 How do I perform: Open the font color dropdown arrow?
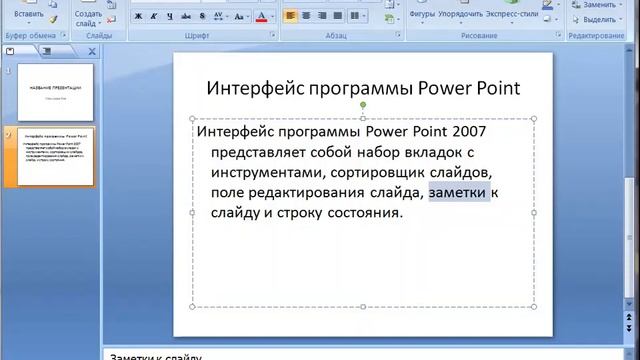pos(273,17)
